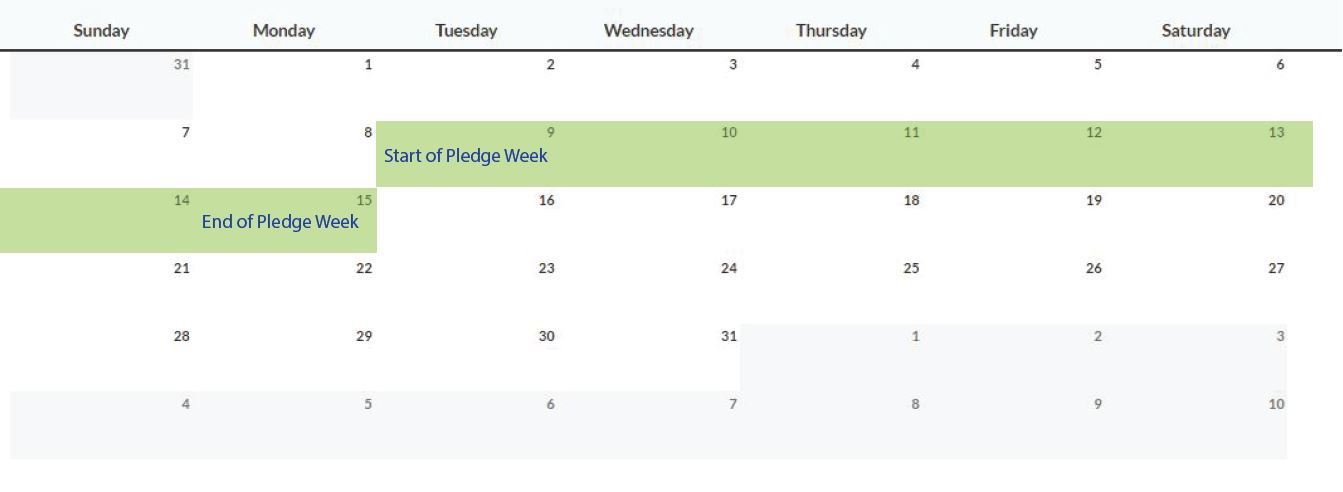Select the Sunday column header
The image size is (1343, 492).
point(101,30)
